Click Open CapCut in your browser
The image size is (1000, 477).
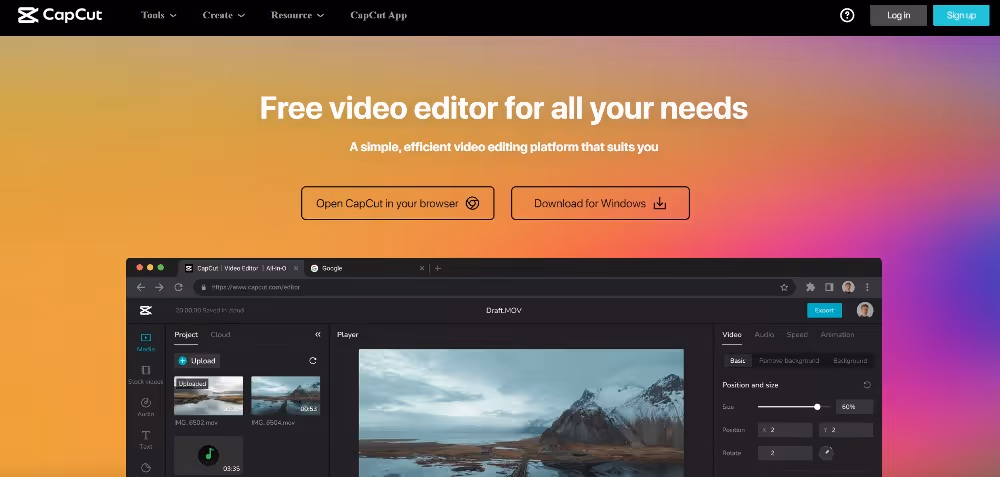pyautogui.click(x=397, y=203)
